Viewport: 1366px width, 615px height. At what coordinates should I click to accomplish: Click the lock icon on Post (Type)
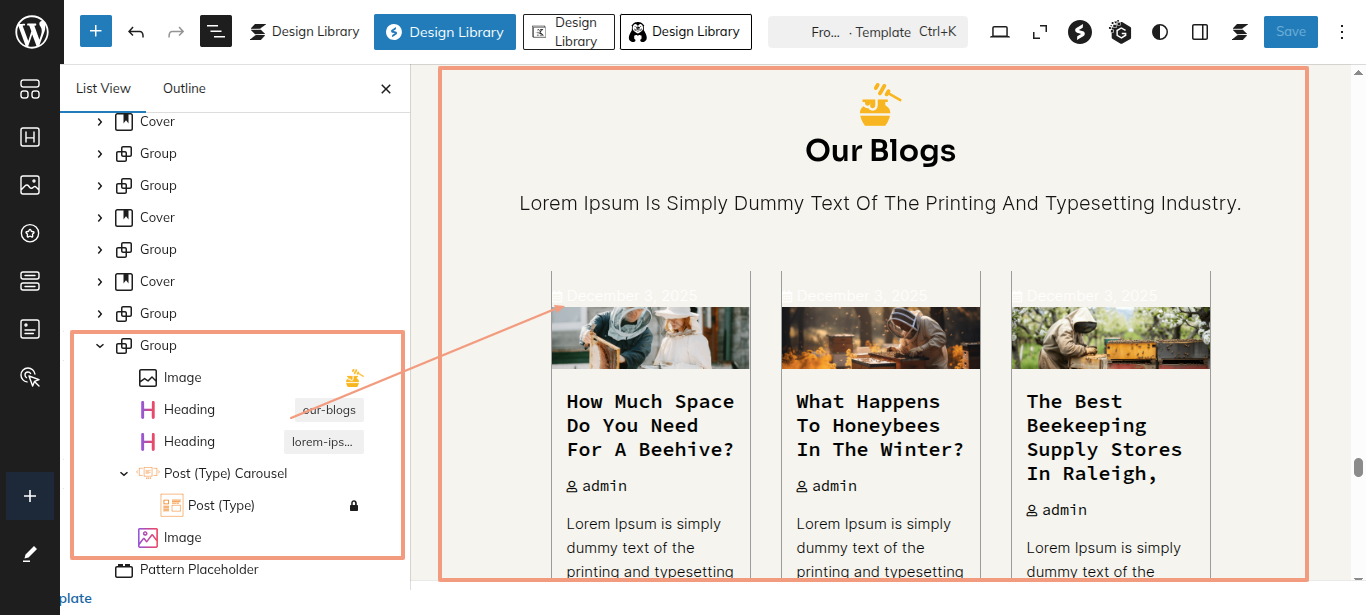point(353,506)
